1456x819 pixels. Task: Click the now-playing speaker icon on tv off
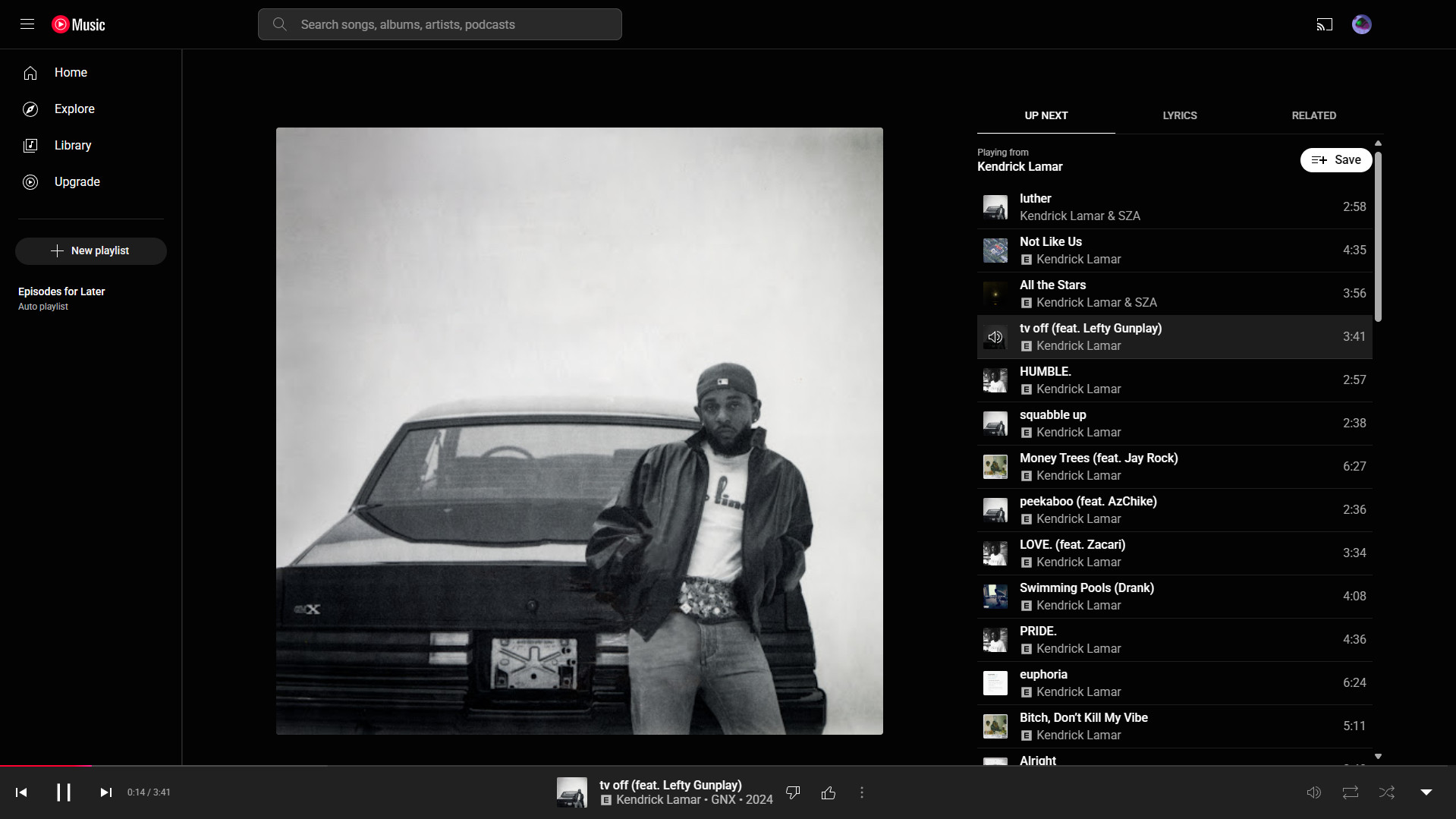pos(995,337)
